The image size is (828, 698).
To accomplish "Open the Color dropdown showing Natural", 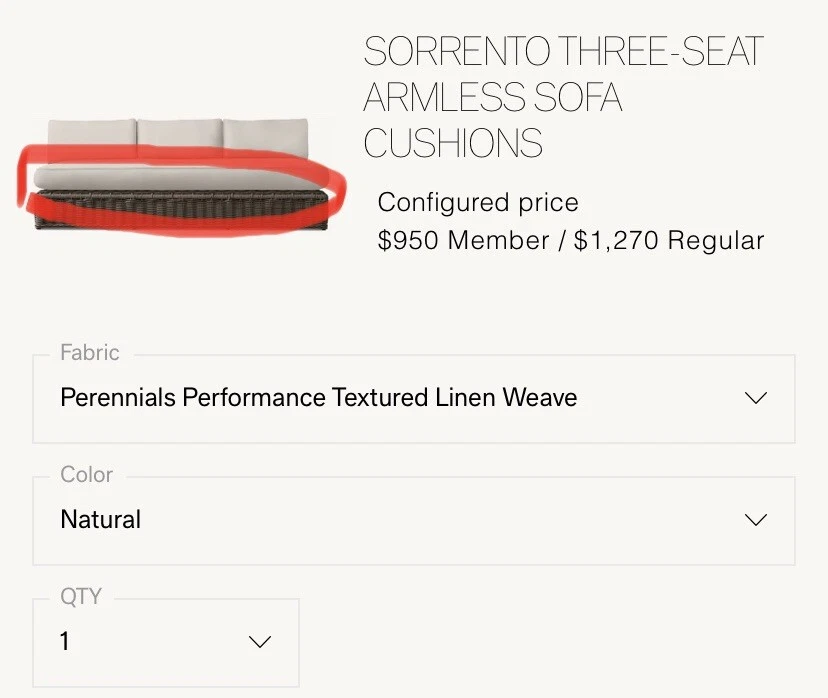I will (x=413, y=521).
